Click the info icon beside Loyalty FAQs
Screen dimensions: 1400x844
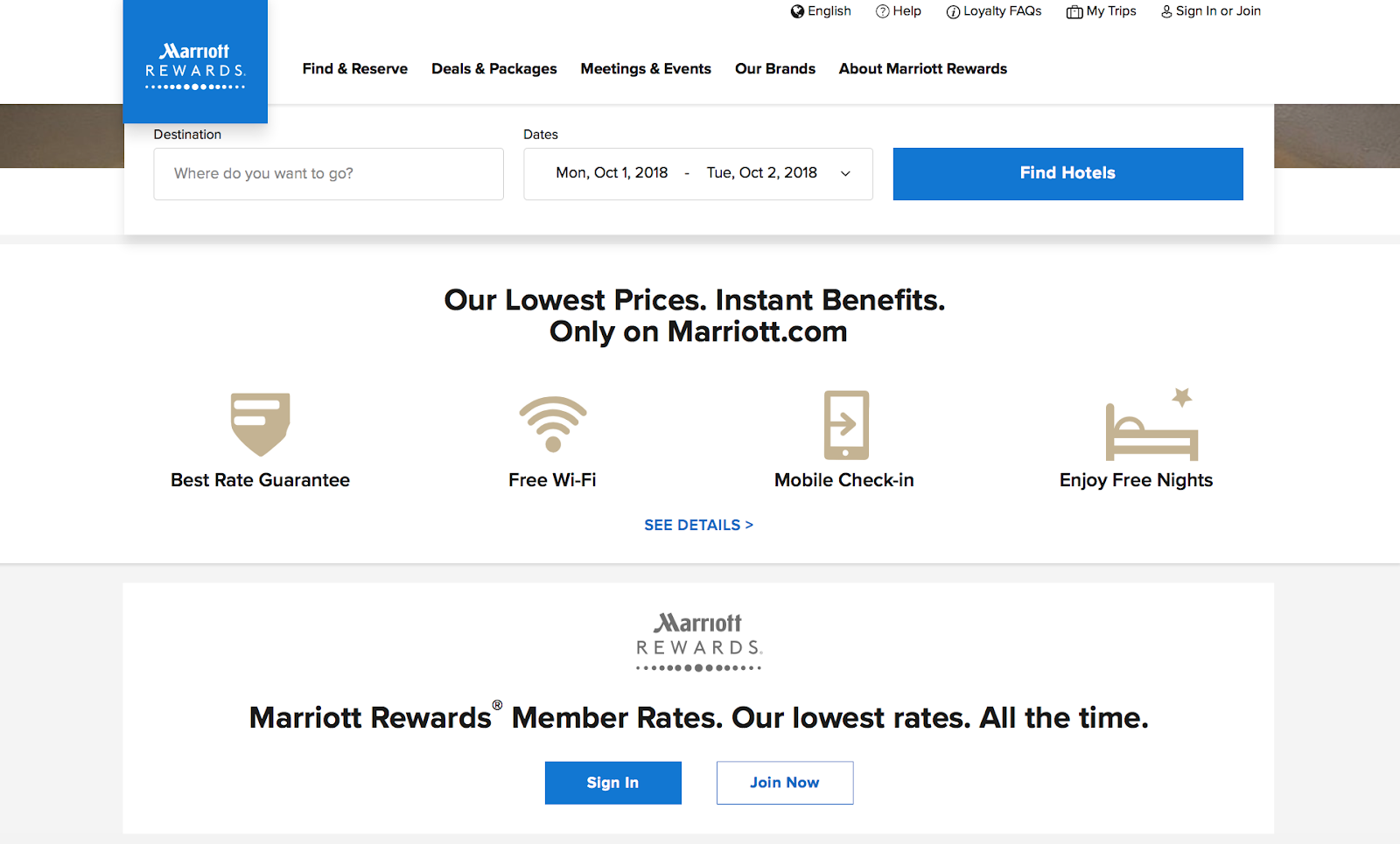953,12
